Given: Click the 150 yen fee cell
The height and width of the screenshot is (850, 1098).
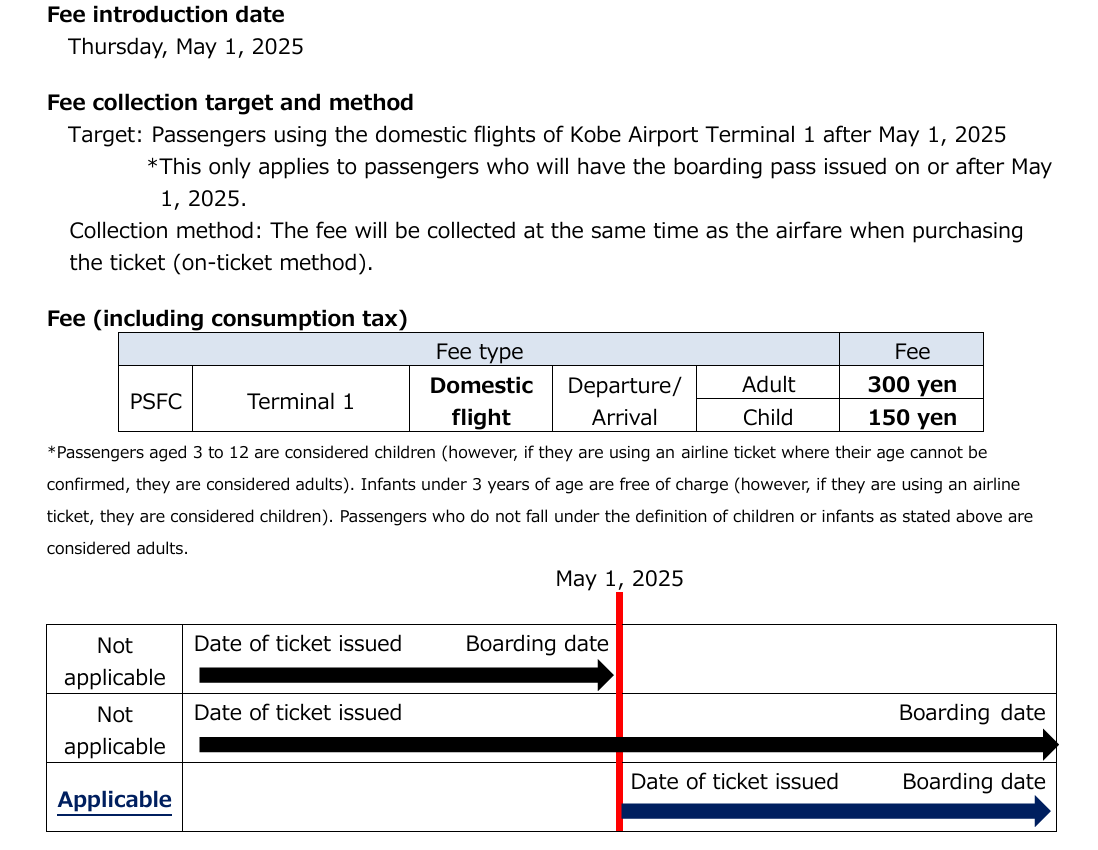Looking at the screenshot, I should [x=912, y=416].
